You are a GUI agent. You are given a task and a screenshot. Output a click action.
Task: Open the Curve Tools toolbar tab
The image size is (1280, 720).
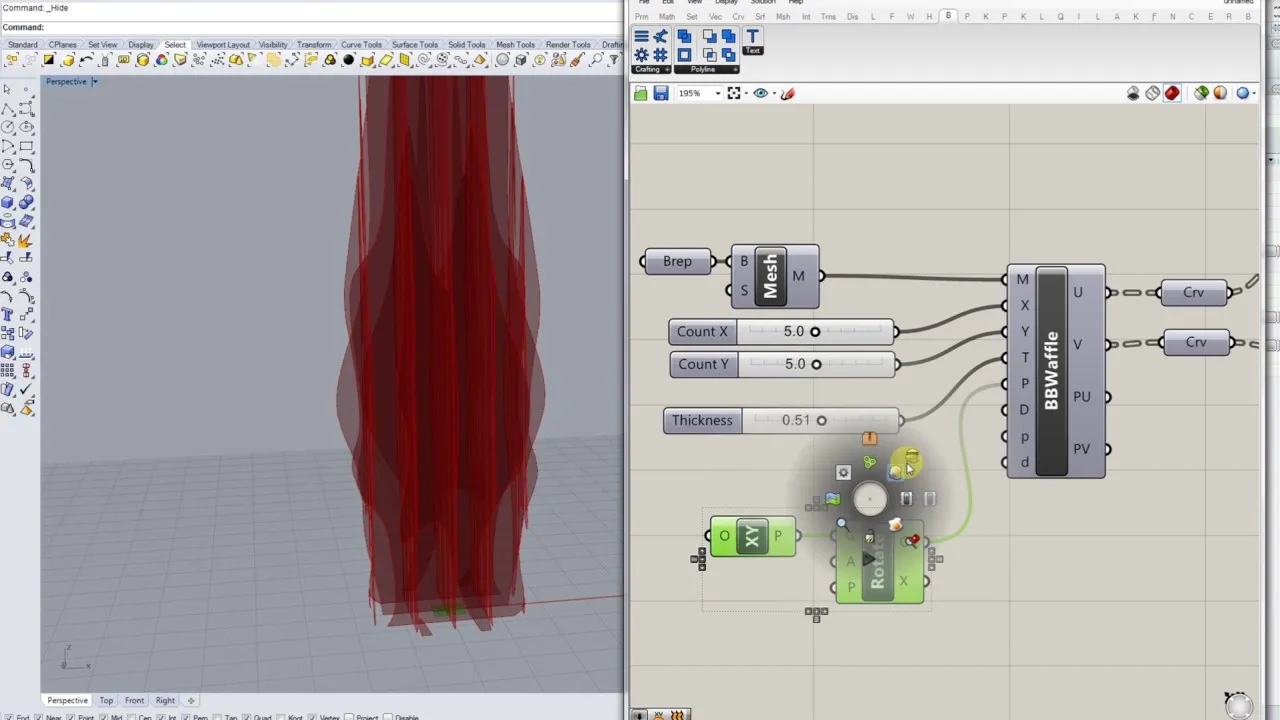tap(361, 45)
